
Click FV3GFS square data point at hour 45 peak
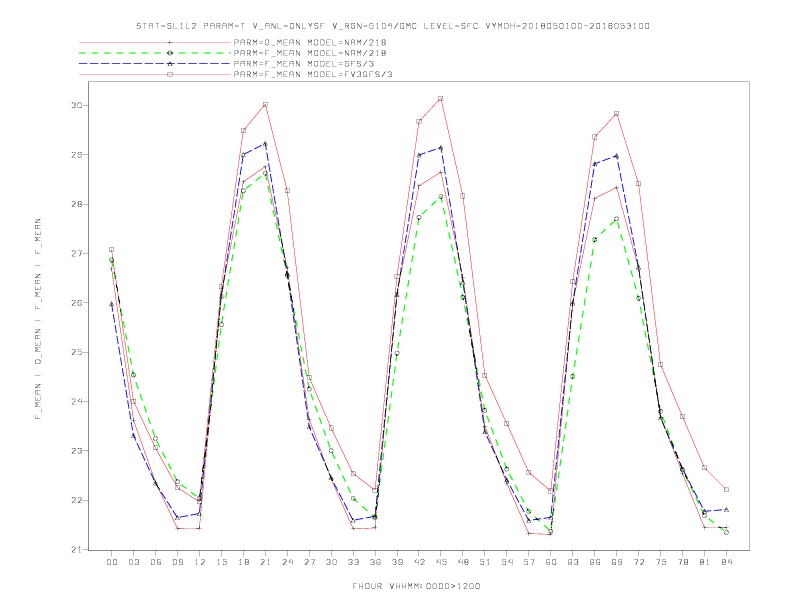point(440,98)
